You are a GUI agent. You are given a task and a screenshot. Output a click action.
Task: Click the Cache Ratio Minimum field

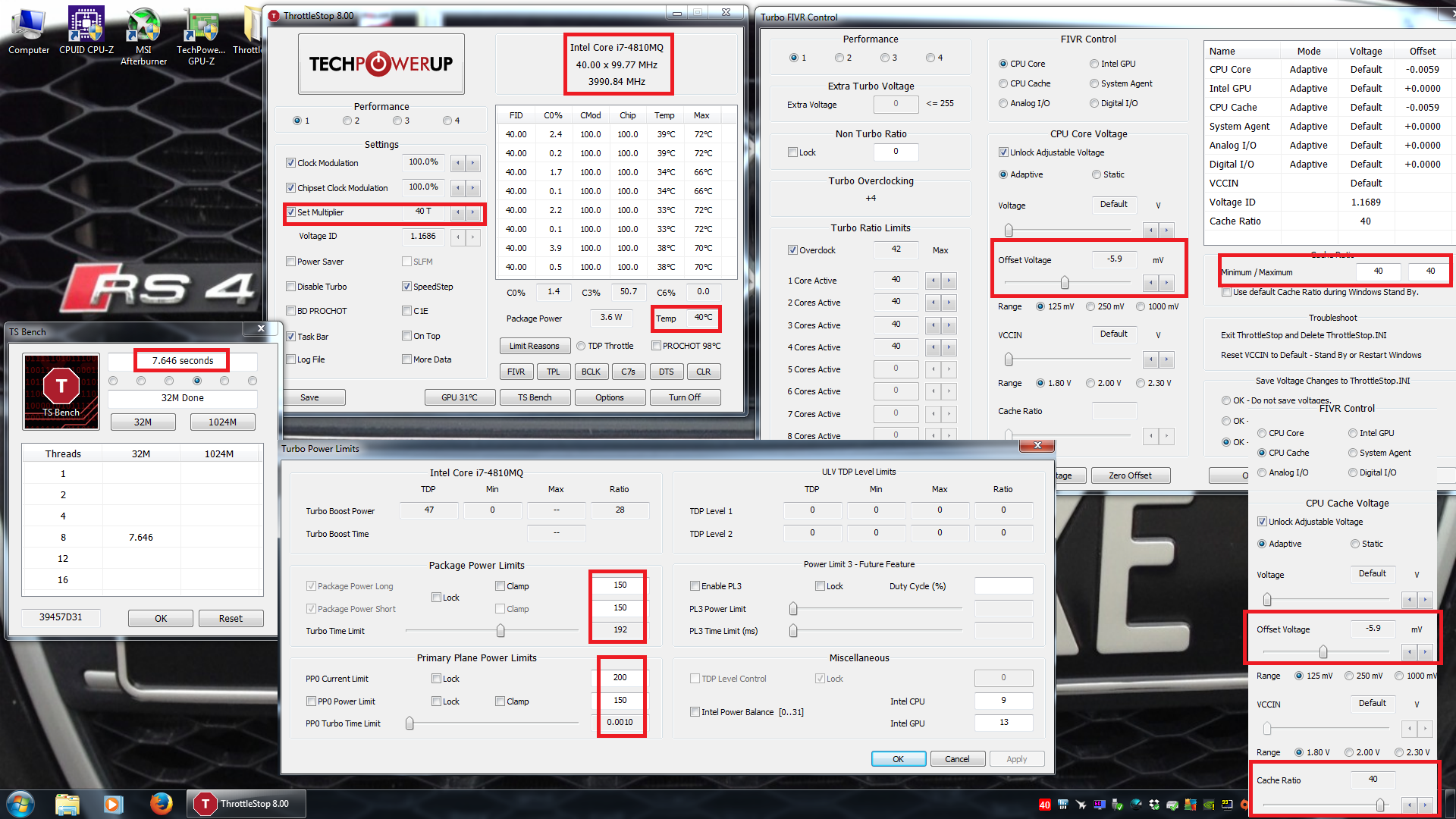(1378, 271)
